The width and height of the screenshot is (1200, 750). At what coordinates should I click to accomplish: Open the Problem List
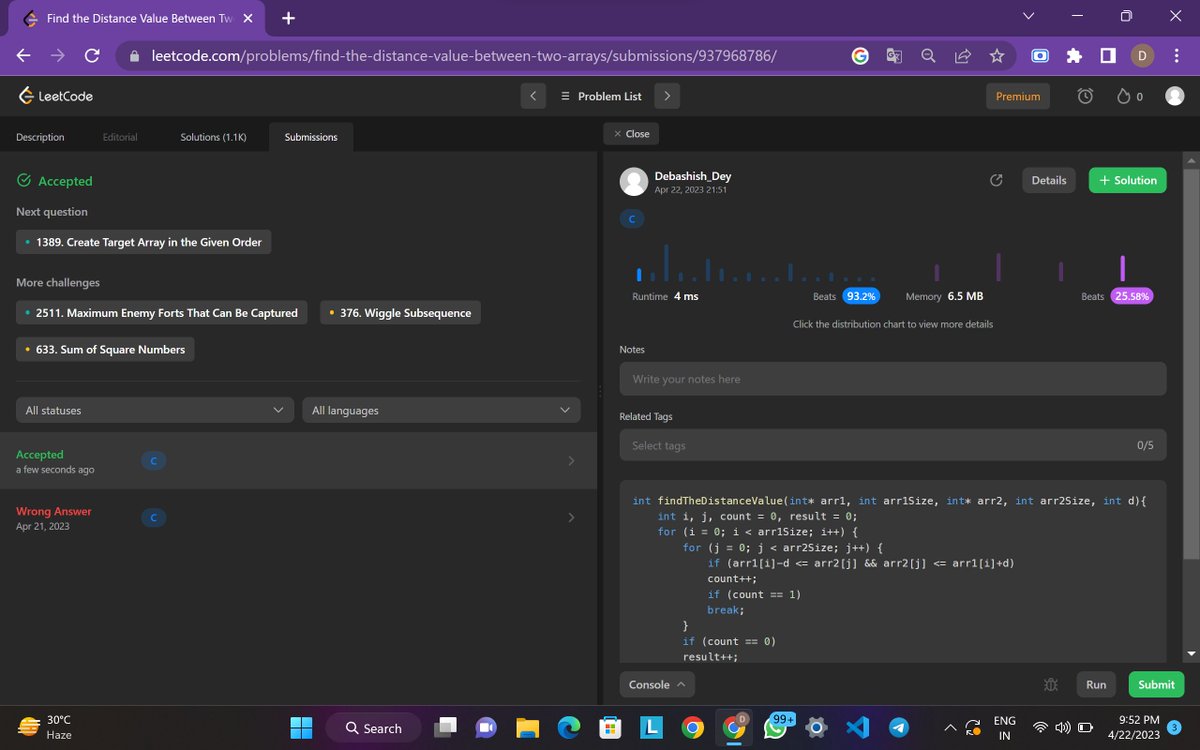click(601, 96)
